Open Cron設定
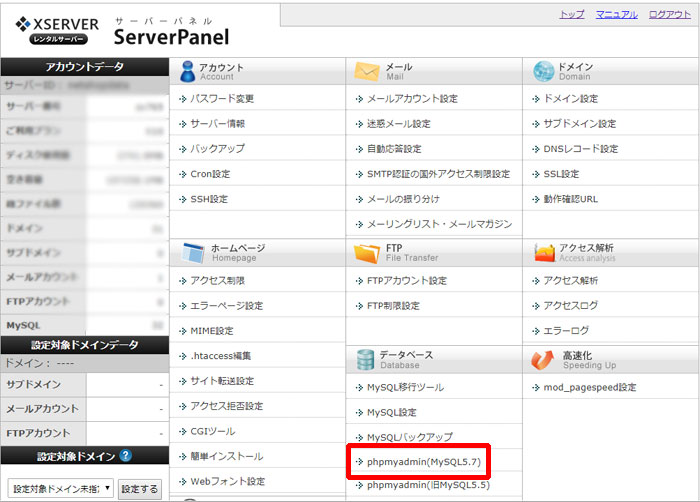This screenshot has height=502, width=700. coord(210,174)
